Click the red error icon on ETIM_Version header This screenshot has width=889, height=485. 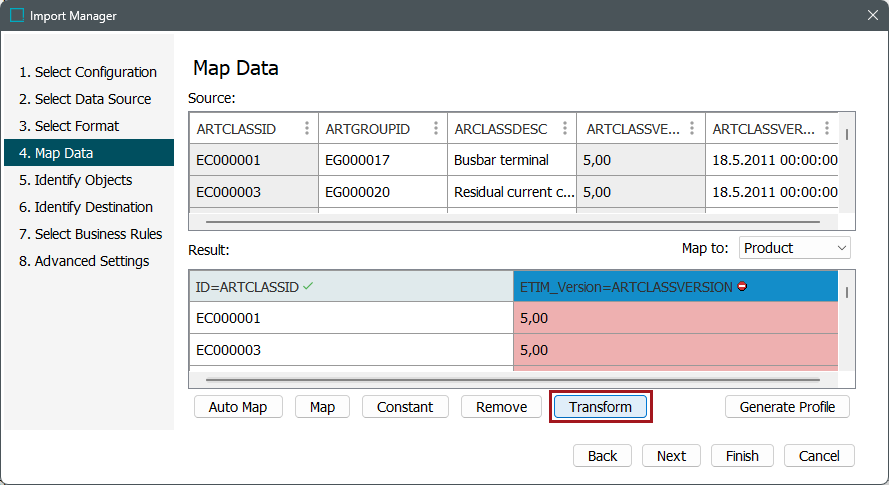(x=742, y=287)
